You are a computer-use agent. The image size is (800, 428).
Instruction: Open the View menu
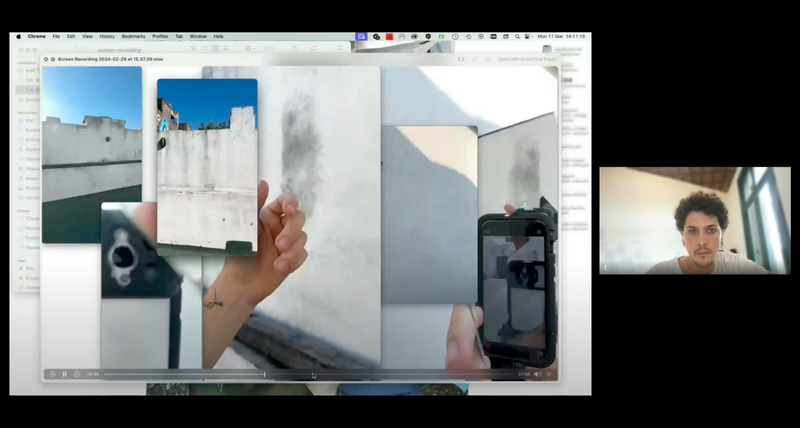[x=88, y=37]
